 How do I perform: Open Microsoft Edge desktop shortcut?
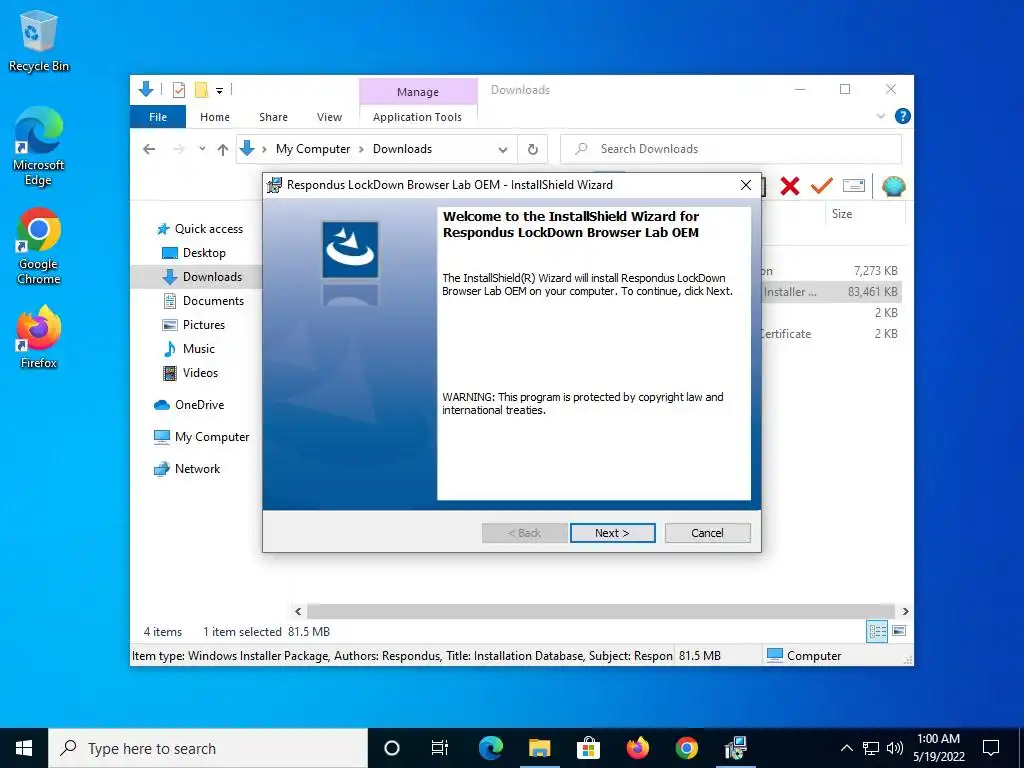39,146
